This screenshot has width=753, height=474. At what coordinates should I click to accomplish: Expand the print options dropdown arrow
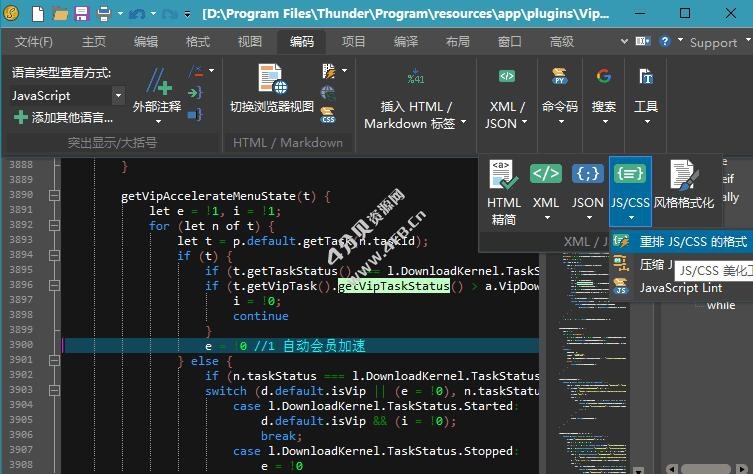click(120, 14)
